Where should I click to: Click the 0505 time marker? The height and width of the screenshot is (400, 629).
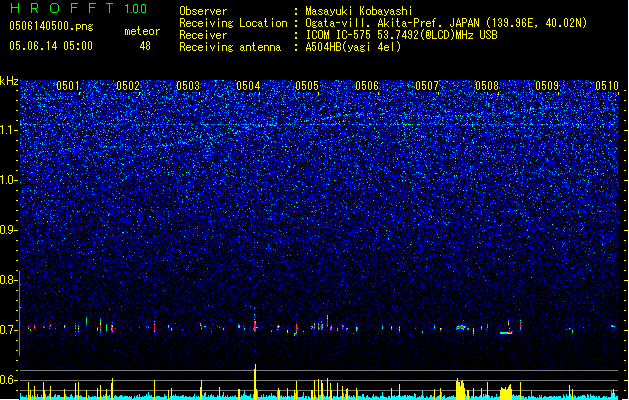[x=307, y=86]
